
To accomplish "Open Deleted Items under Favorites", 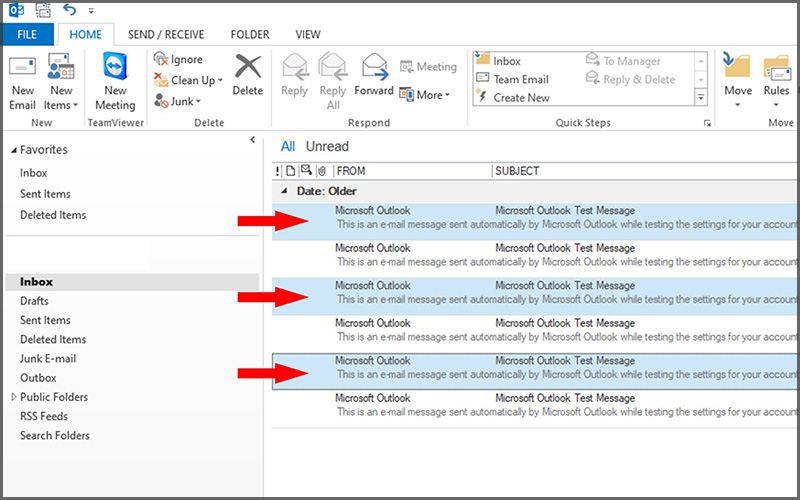I will click(x=53, y=215).
